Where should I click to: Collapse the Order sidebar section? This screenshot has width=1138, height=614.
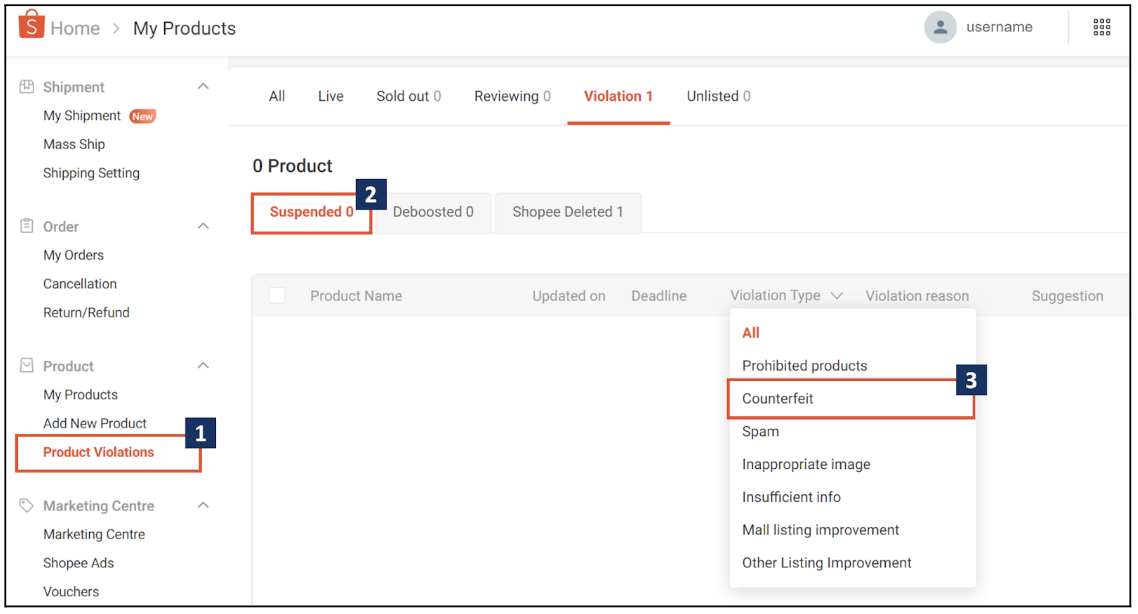point(203,227)
